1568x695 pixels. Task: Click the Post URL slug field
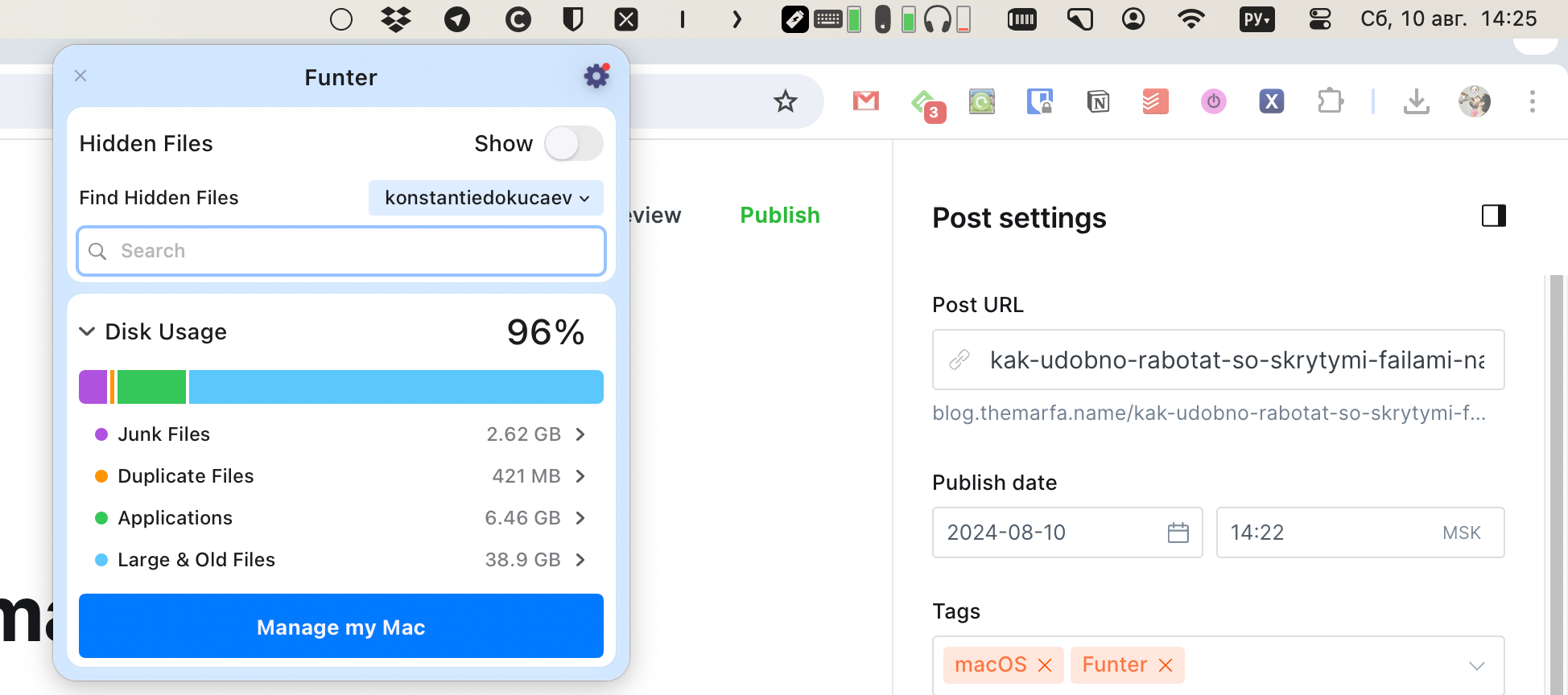[1219, 360]
